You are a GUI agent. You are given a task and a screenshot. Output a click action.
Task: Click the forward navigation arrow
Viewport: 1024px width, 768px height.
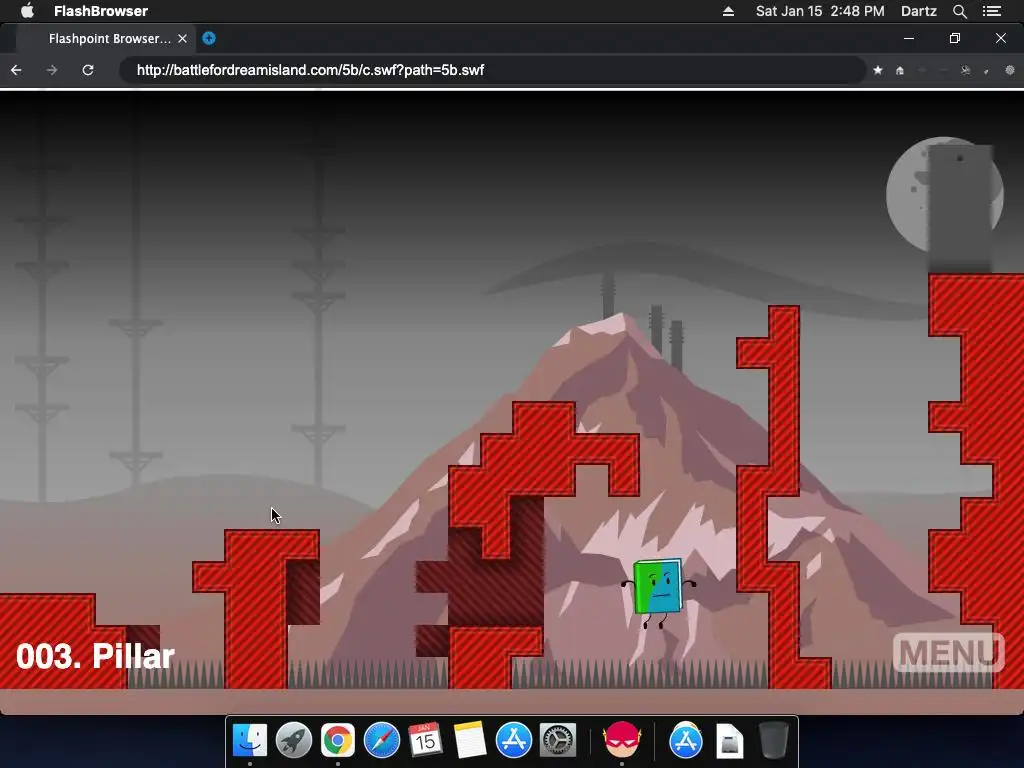(x=52, y=70)
